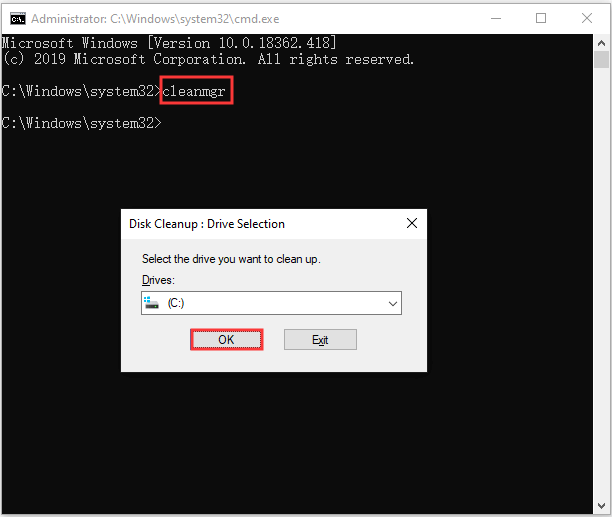This screenshot has width=612, height=517.
Task: Click the cmd.exe icon in title bar
Action: click(x=18, y=18)
